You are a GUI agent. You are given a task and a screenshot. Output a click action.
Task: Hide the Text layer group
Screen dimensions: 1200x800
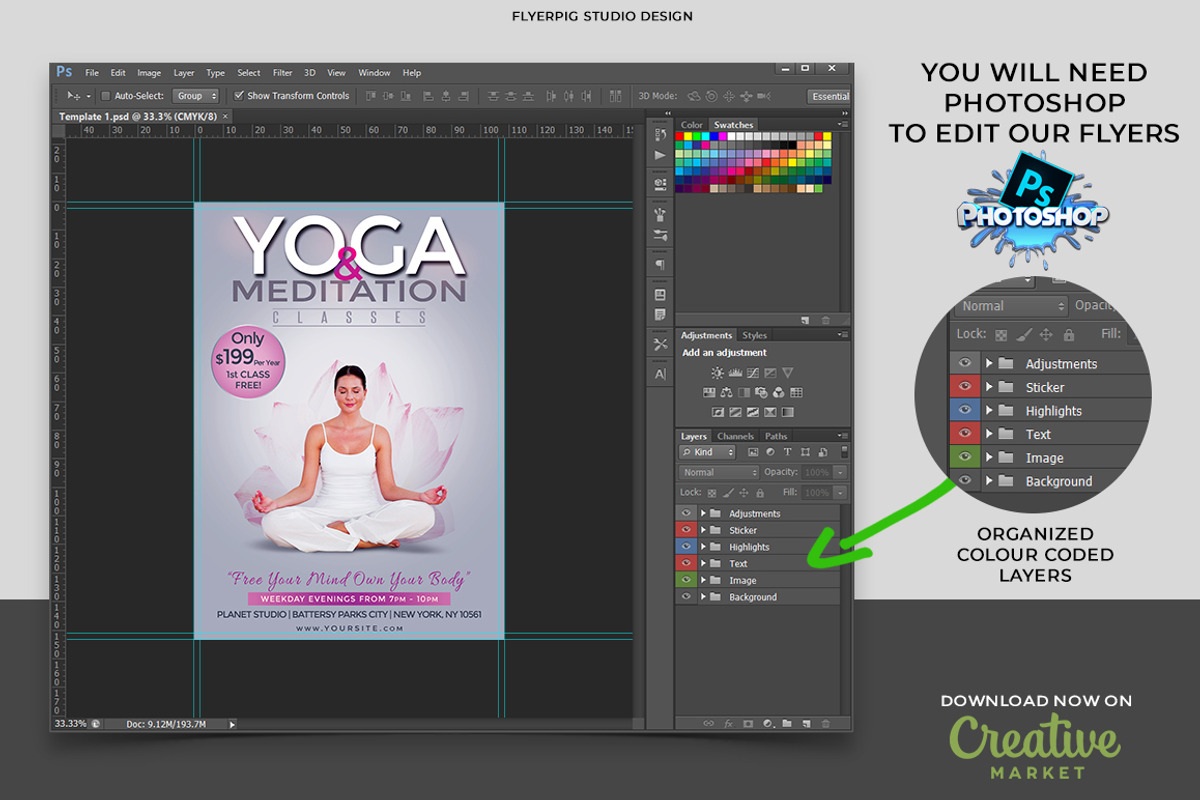tap(685, 563)
